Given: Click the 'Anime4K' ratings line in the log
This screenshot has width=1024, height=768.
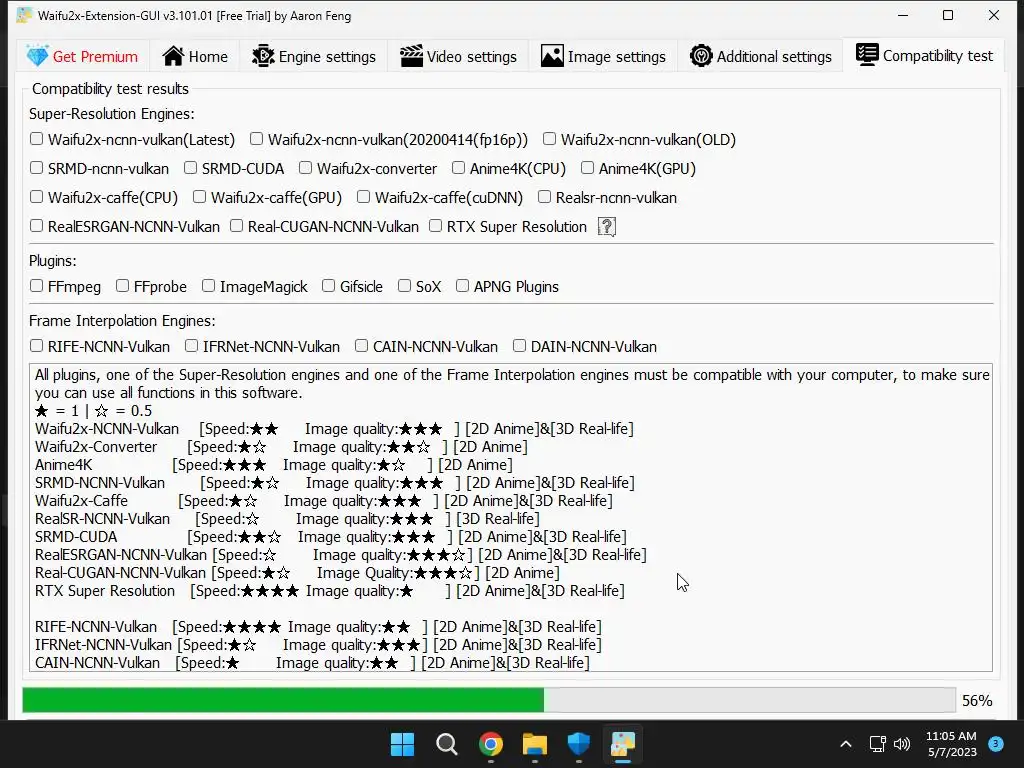Looking at the screenshot, I should 274,465.
